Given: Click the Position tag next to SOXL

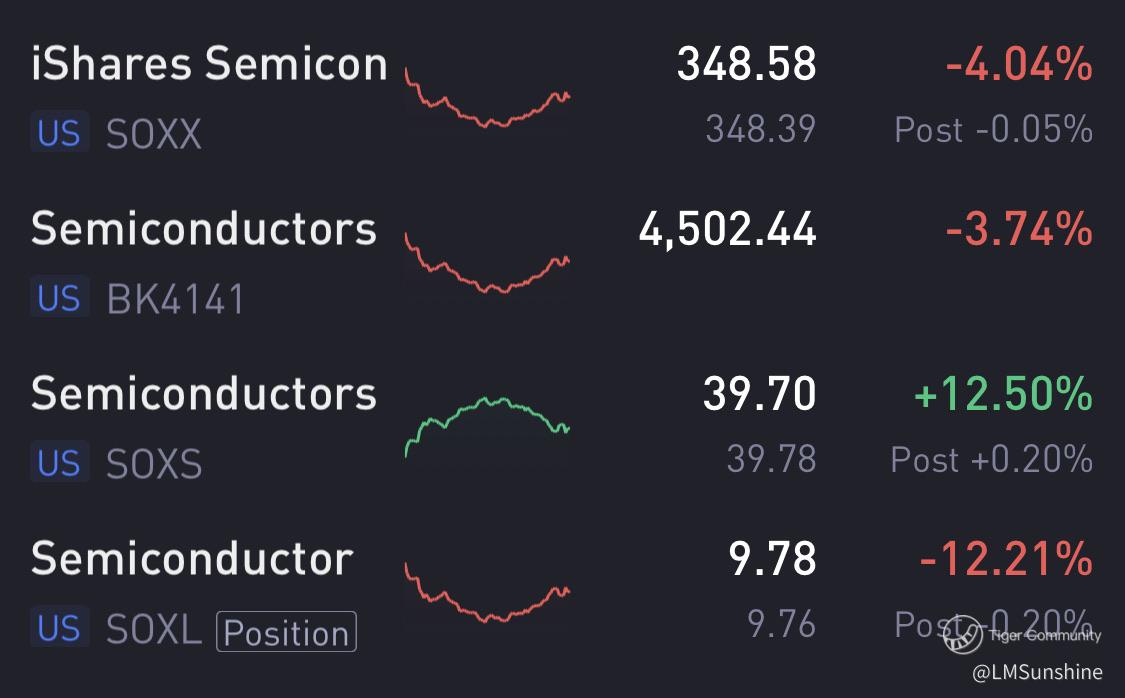Looking at the screenshot, I should coord(286,631).
